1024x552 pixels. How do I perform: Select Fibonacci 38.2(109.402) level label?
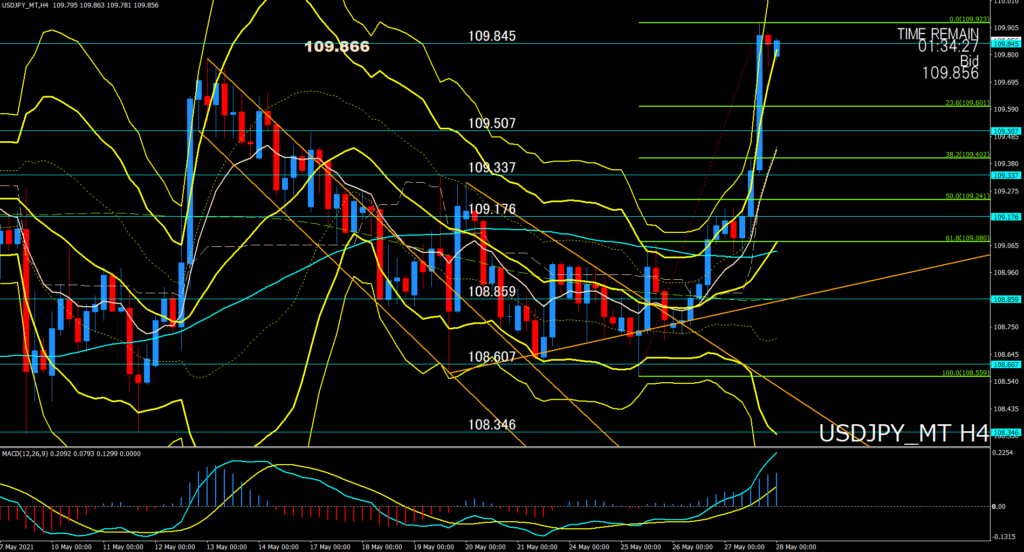[967, 155]
